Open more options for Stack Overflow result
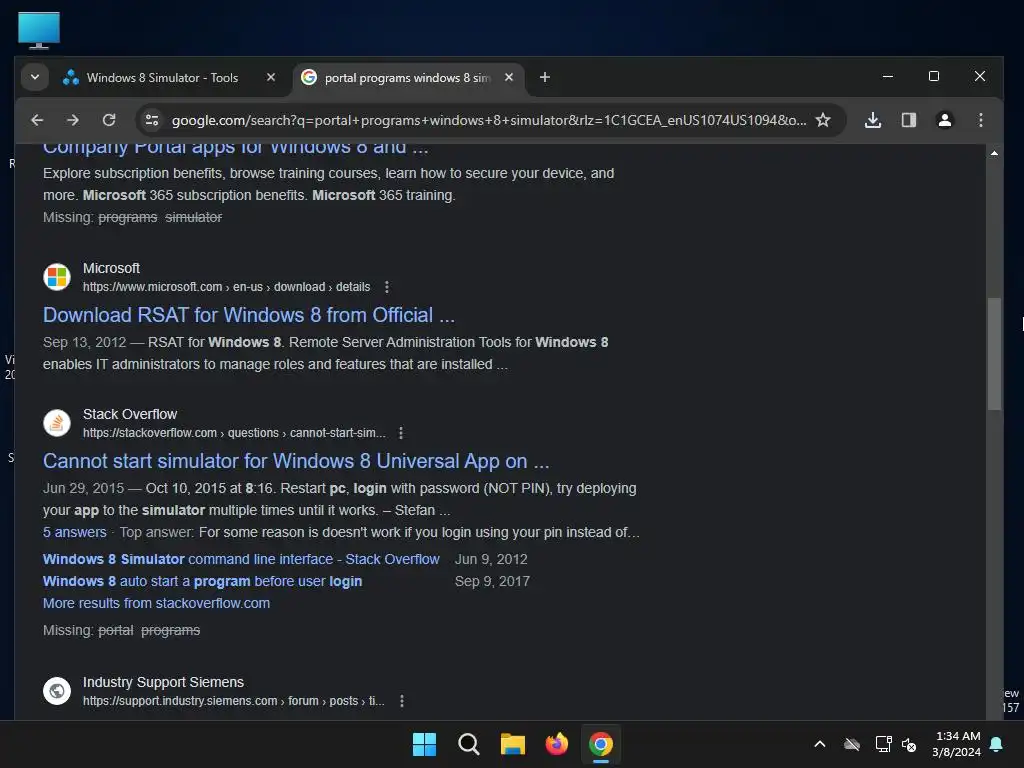1024x768 pixels. tap(401, 433)
